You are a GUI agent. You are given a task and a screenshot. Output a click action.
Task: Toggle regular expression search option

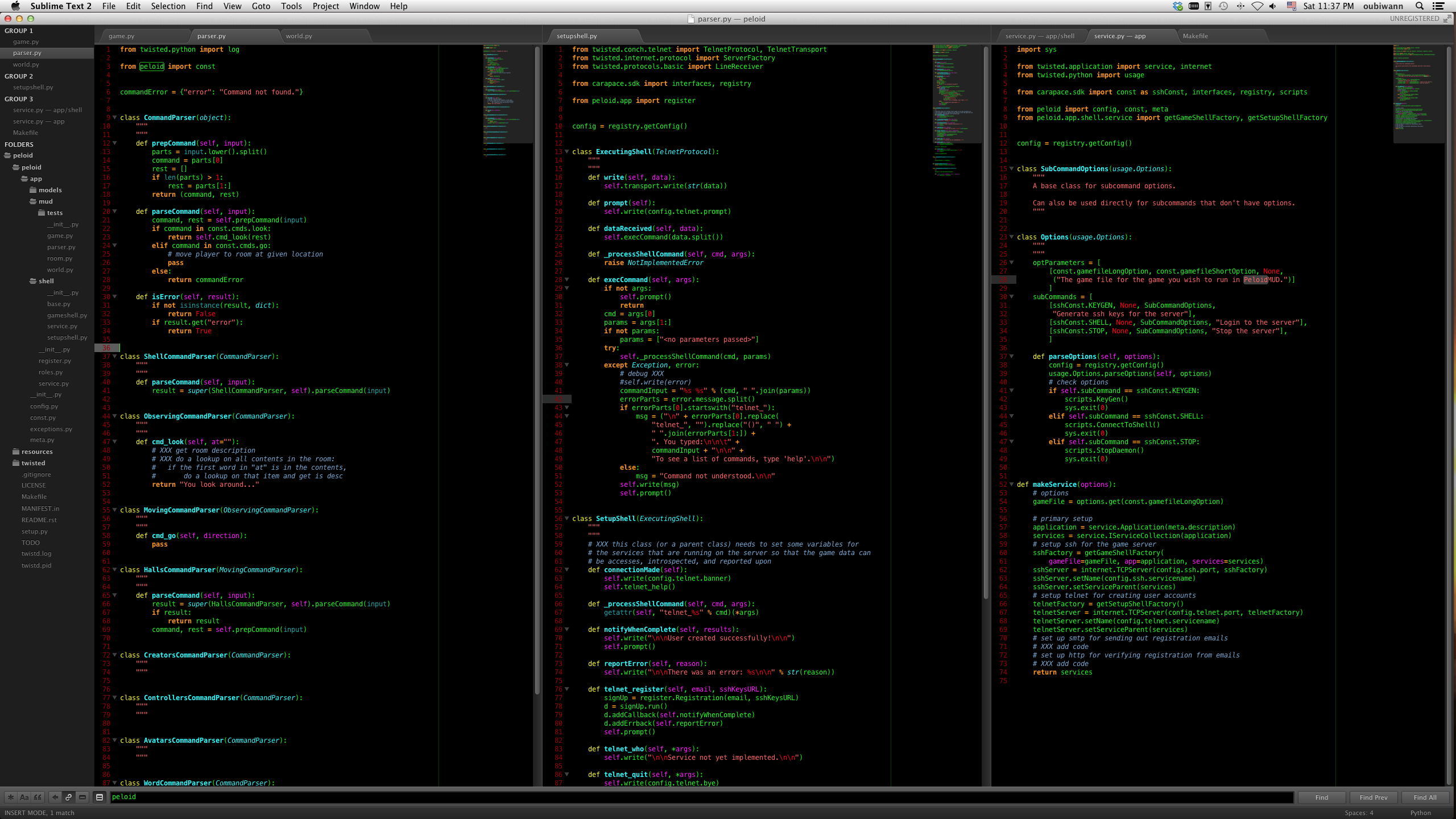10,797
